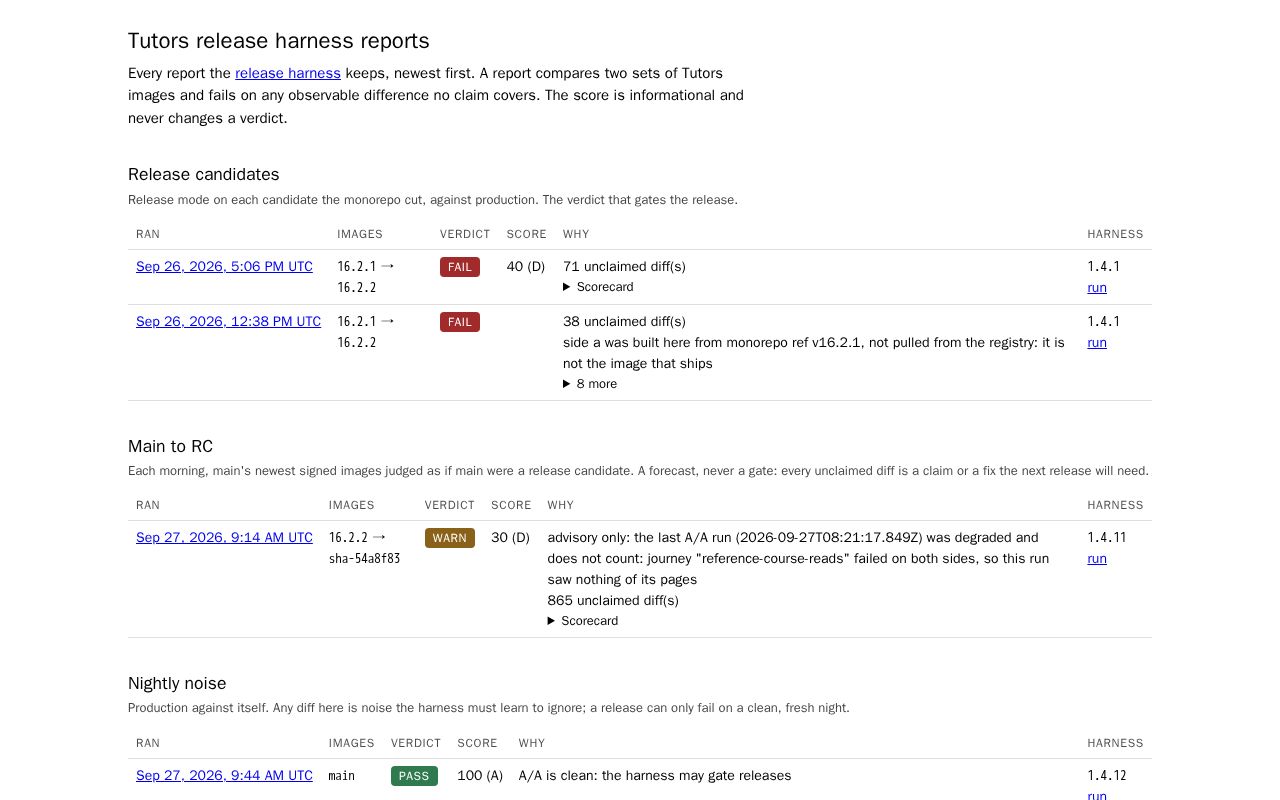The image size is (1280, 800).
Task: Click the '100 (A)' score cell
Action: click(480, 775)
